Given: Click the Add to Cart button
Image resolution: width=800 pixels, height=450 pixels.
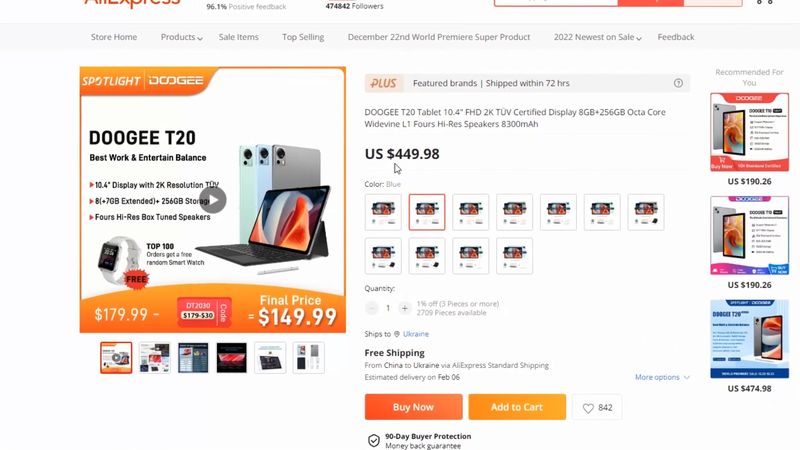Looking at the screenshot, I should [517, 407].
